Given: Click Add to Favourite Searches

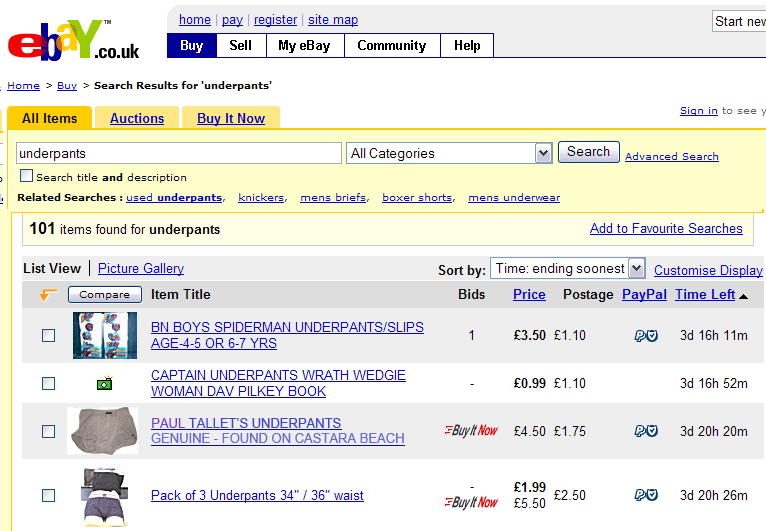Looking at the screenshot, I should 666,228.
